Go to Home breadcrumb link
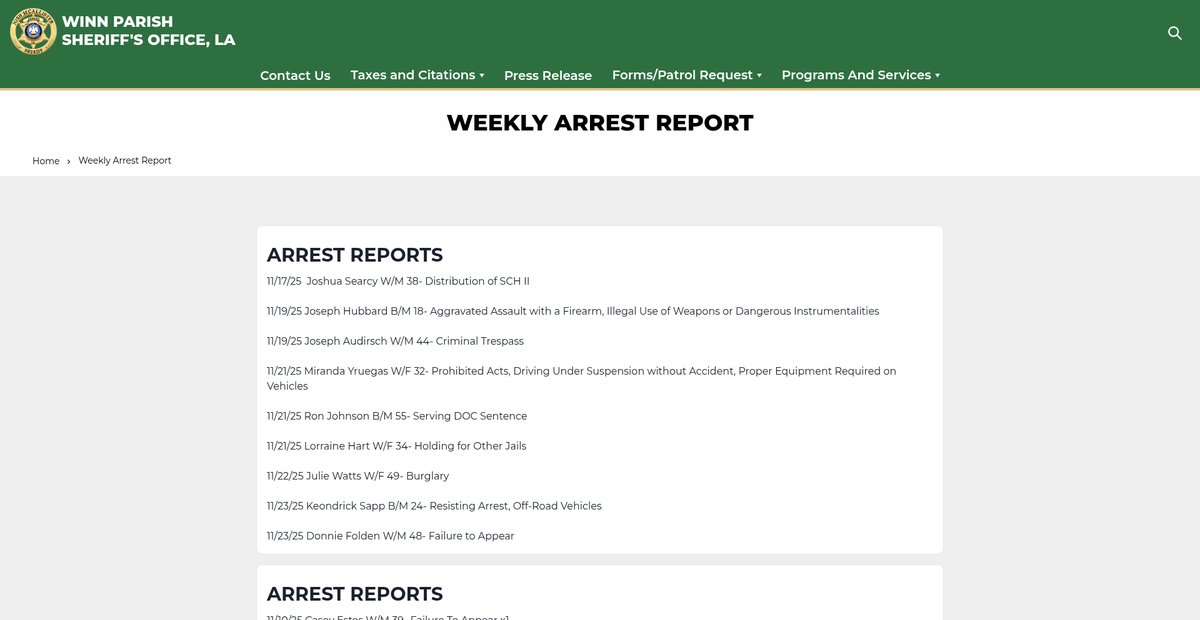This screenshot has height=620, width=1200. [x=46, y=161]
